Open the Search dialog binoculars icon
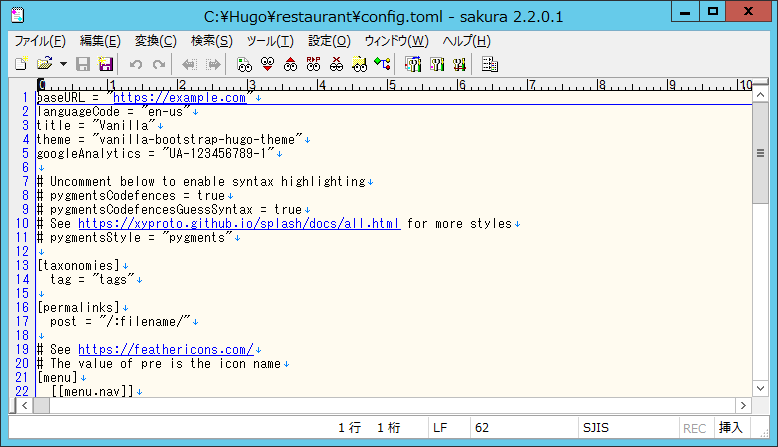 click(x=244, y=64)
